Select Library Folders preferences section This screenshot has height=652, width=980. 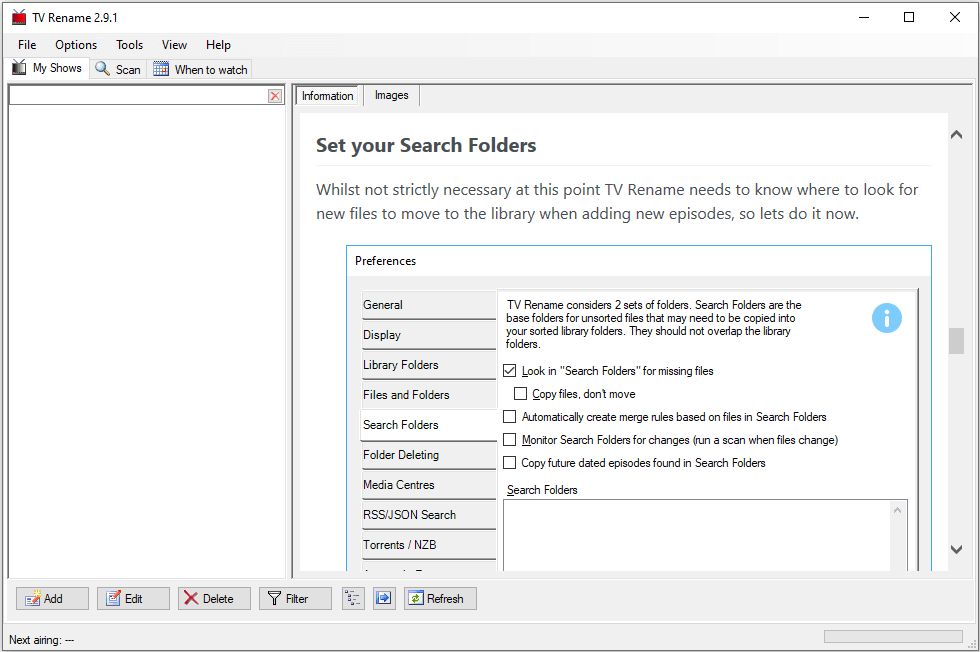[x=429, y=365]
